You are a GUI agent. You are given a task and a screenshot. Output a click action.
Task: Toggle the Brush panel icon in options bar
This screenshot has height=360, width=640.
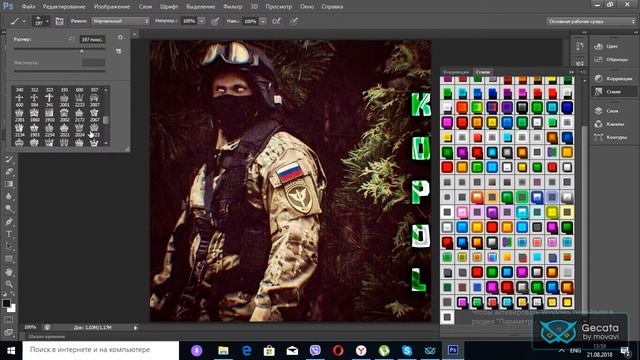click(60, 21)
